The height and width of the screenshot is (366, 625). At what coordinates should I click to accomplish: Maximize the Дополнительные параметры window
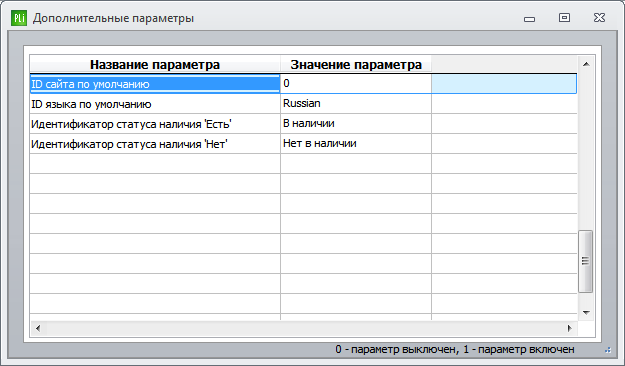[x=564, y=18]
